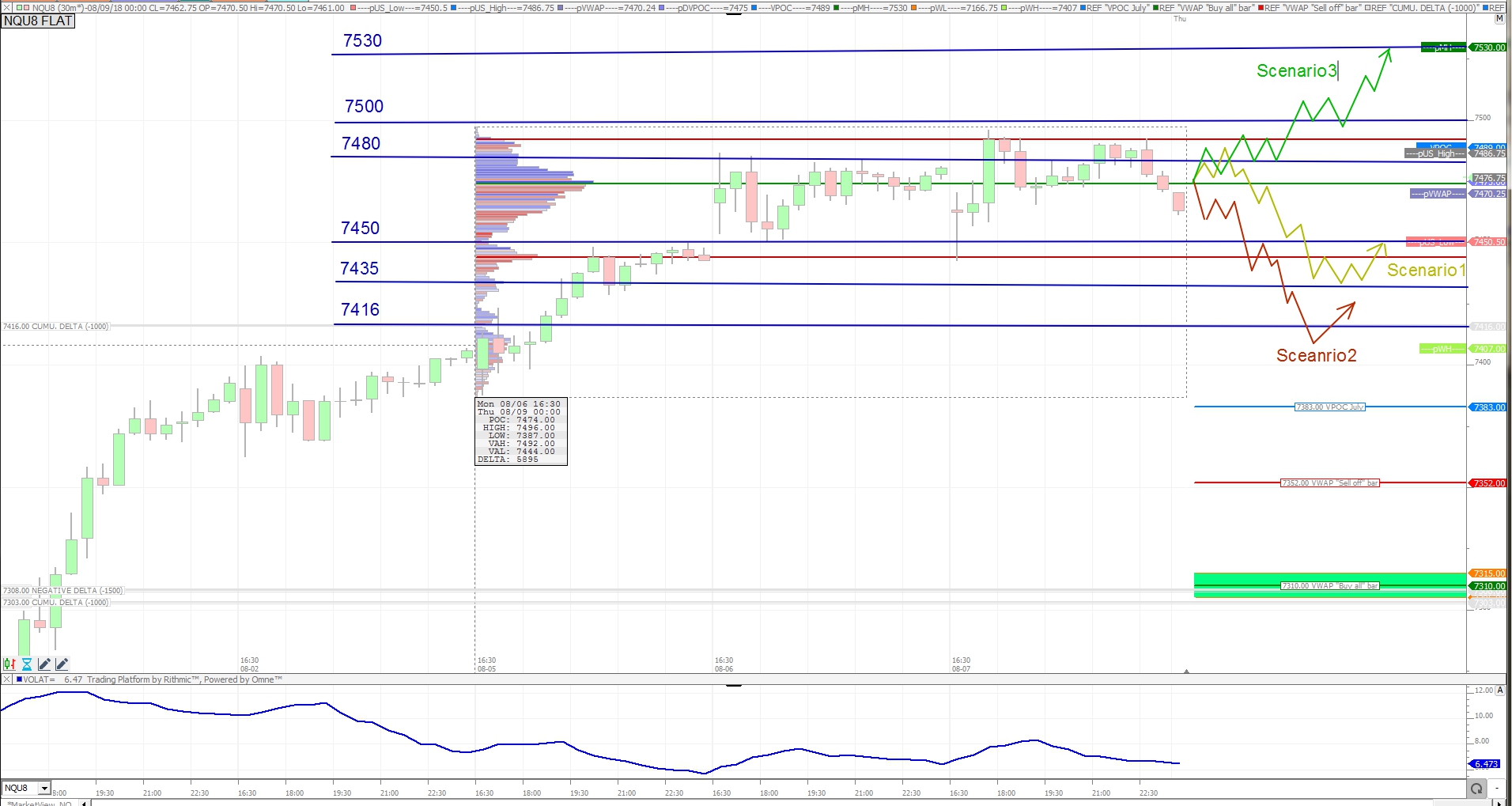
Task: Click the NQU8 FLAT position label
Action: 38,21
